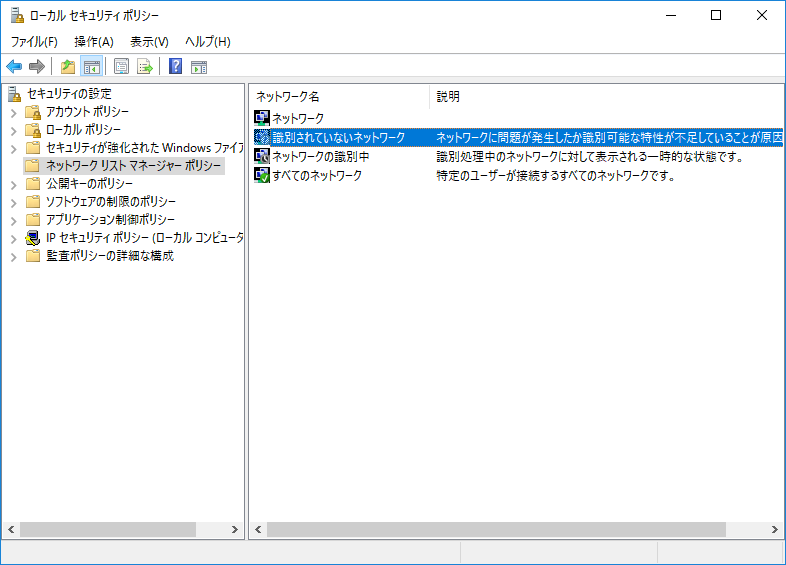This screenshot has width=786, height=565.
Task: Expand the ソフトウェアの制限のポリシー node
Action: (x=14, y=203)
